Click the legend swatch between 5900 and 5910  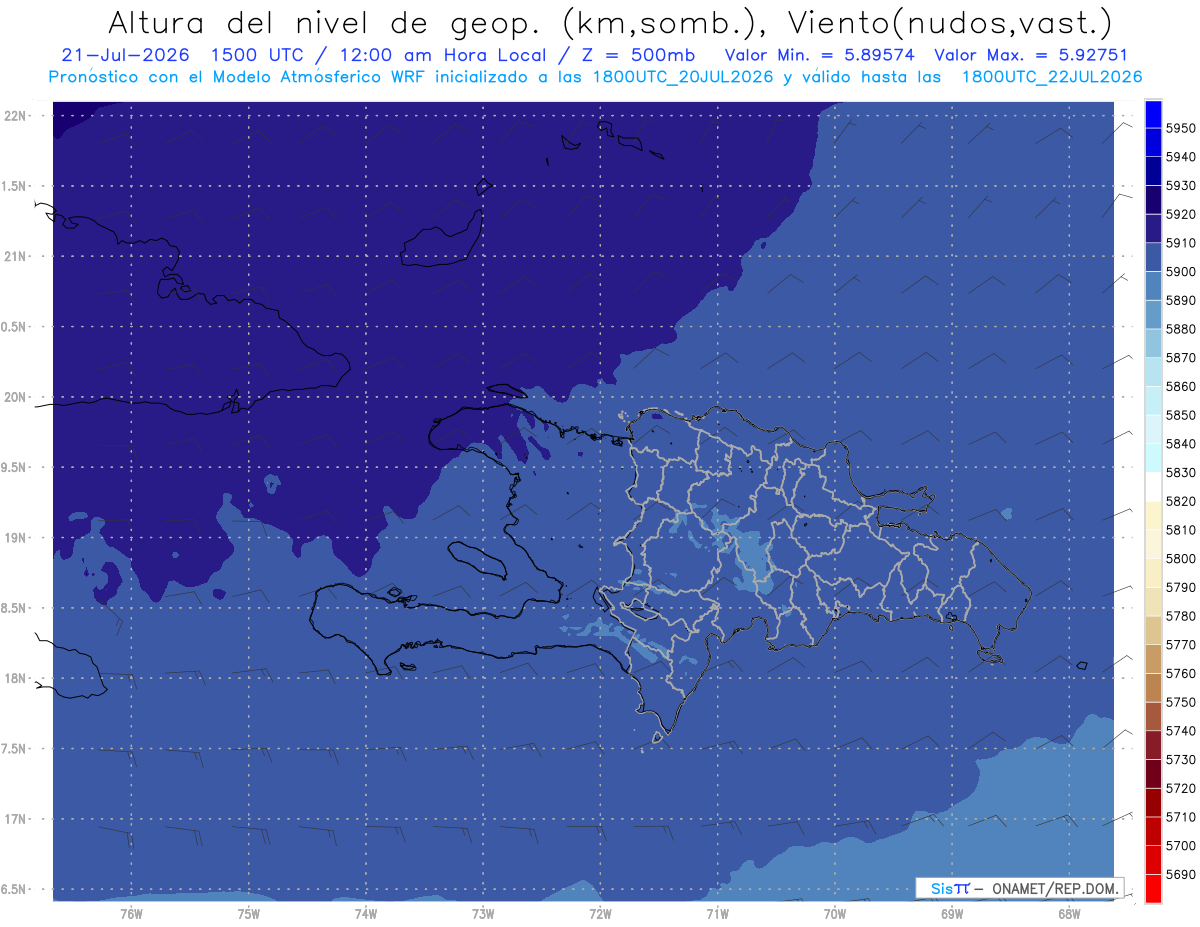1153,257
